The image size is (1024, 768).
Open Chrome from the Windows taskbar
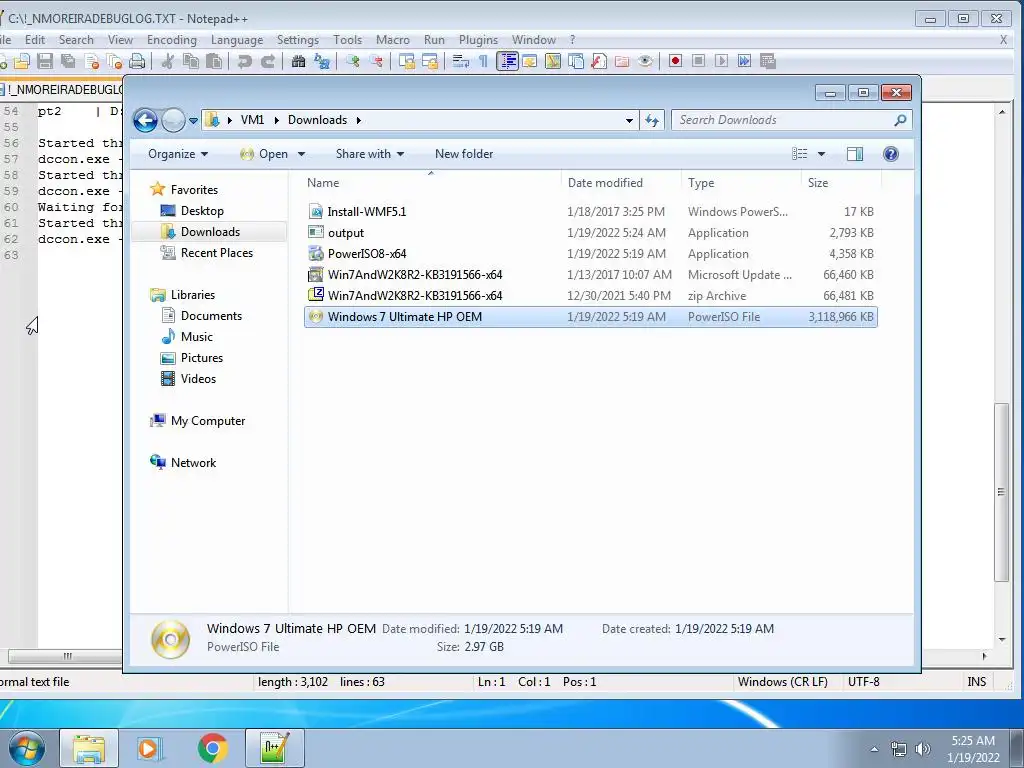[x=212, y=748]
